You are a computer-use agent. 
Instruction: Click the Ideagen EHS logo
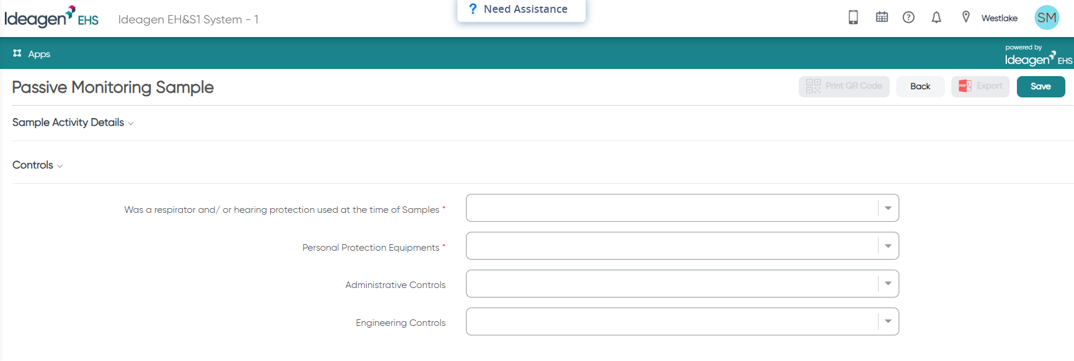pyautogui.click(x=51, y=18)
